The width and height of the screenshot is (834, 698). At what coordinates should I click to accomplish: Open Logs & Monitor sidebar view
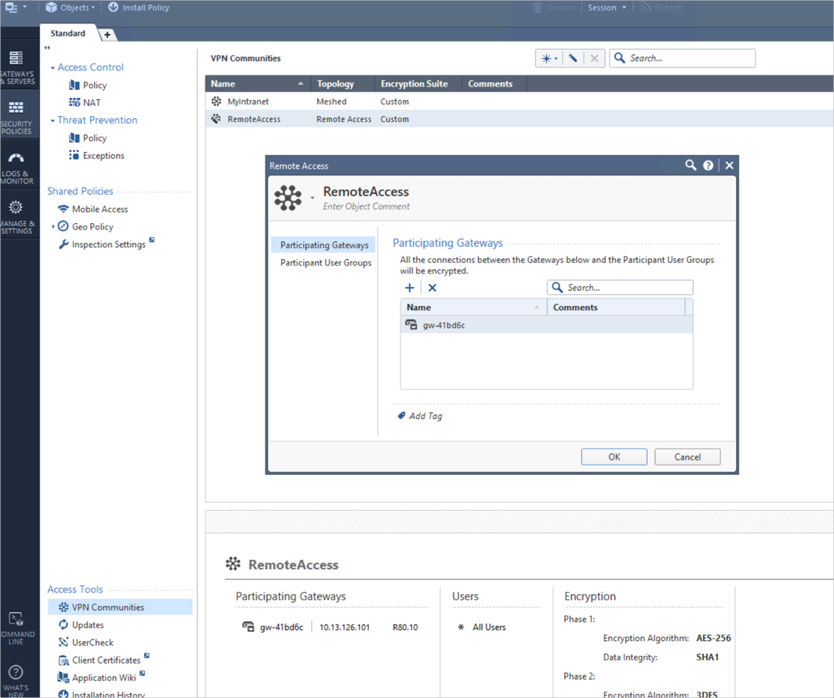[x=17, y=165]
